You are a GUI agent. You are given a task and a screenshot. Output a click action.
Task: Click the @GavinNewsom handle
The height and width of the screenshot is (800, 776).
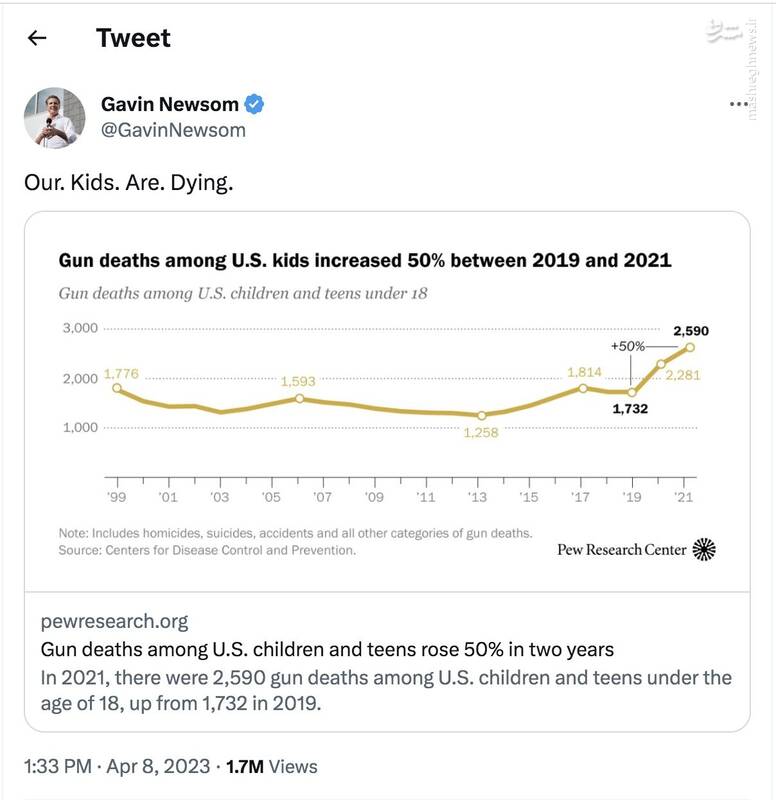pos(173,130)
